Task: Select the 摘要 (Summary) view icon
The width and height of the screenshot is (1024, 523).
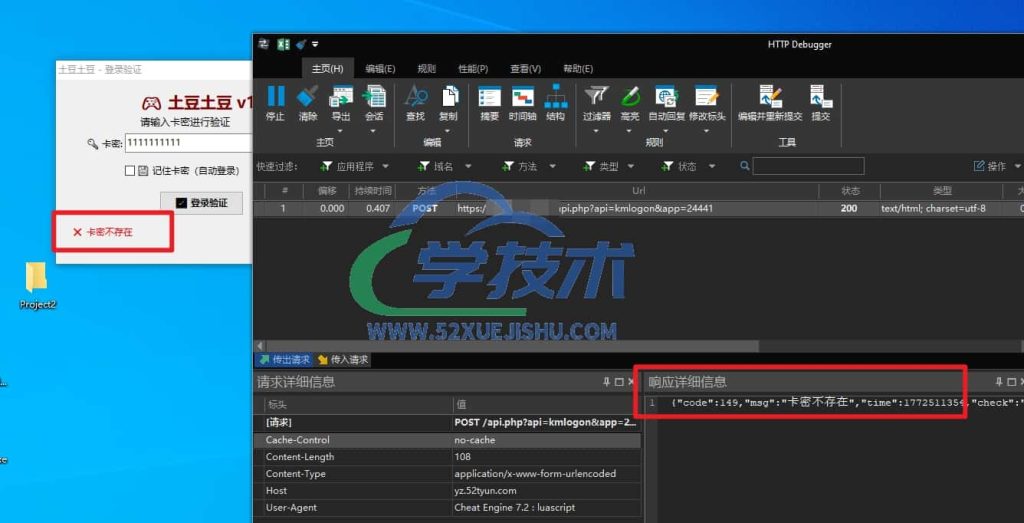Action: click(x=489, y=98)
